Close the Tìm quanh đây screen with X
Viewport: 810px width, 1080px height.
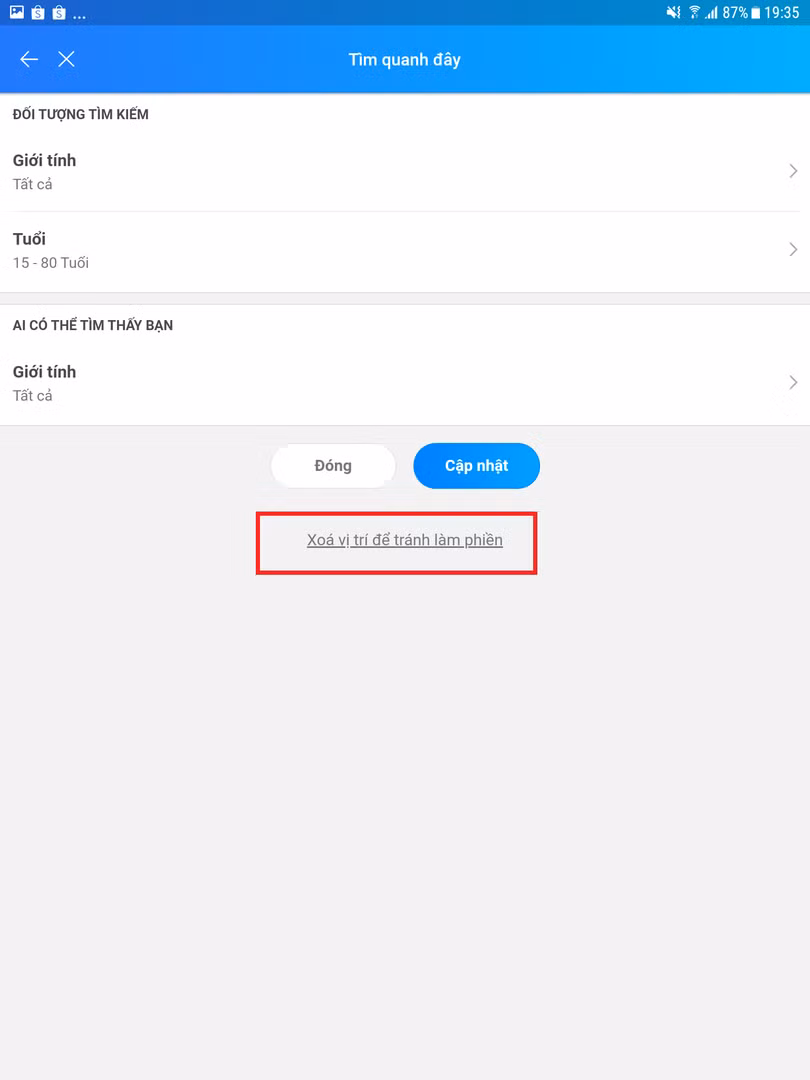click(x=66, y=59)
